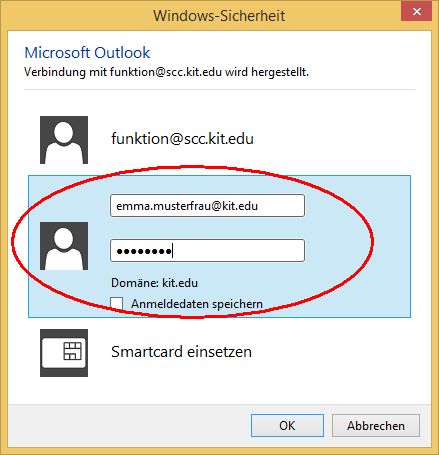Click the blank space right of the username text

pyautogui.click(x=280, y=206)
